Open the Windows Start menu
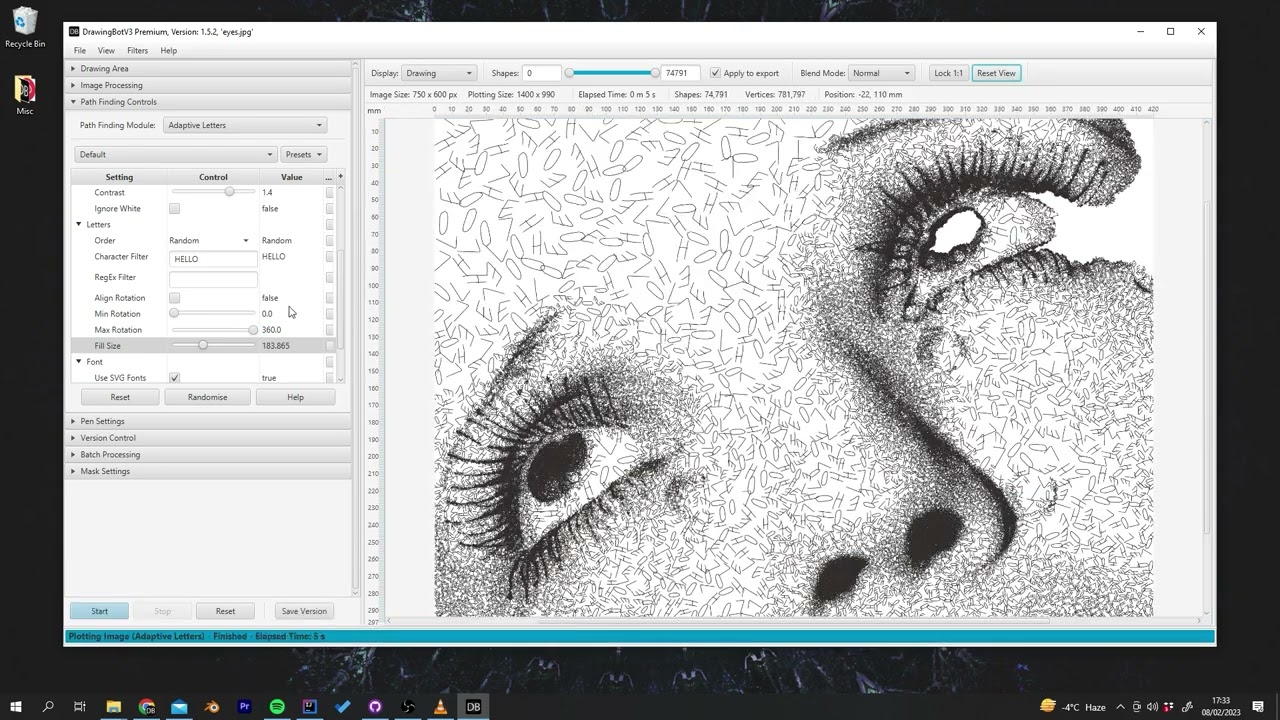The width and height of the screenshot is (1280, 720). pyautogui.click(x=16, y=707)
